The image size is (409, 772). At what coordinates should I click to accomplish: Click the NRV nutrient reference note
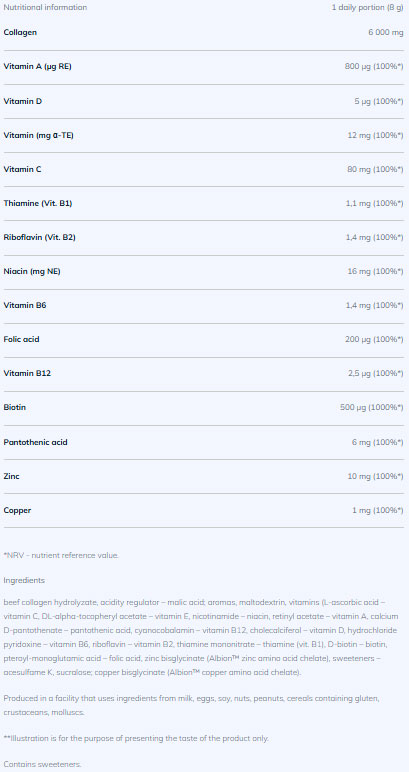(61, 555)
